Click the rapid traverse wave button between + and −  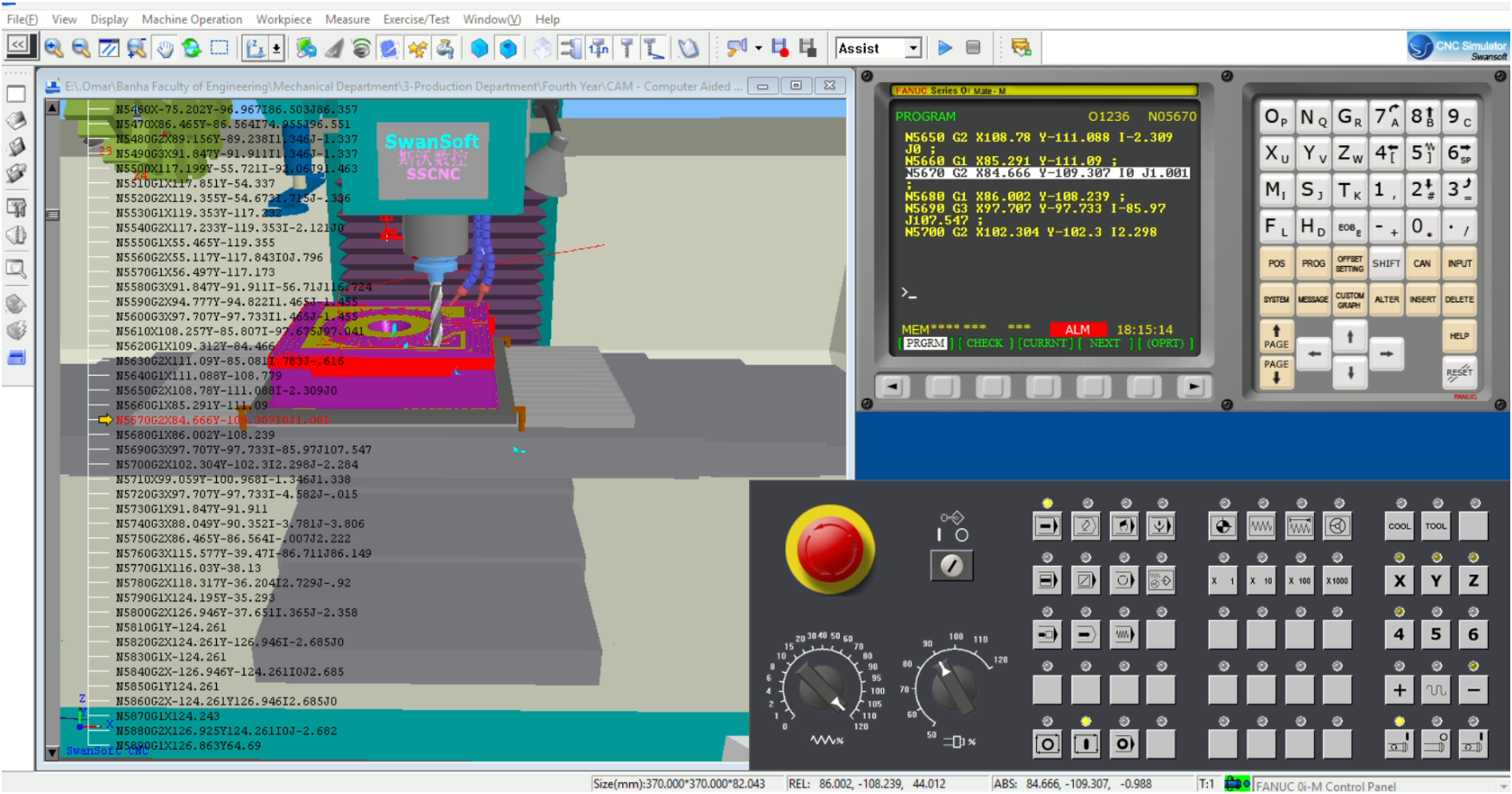(x=1436, y=689)
